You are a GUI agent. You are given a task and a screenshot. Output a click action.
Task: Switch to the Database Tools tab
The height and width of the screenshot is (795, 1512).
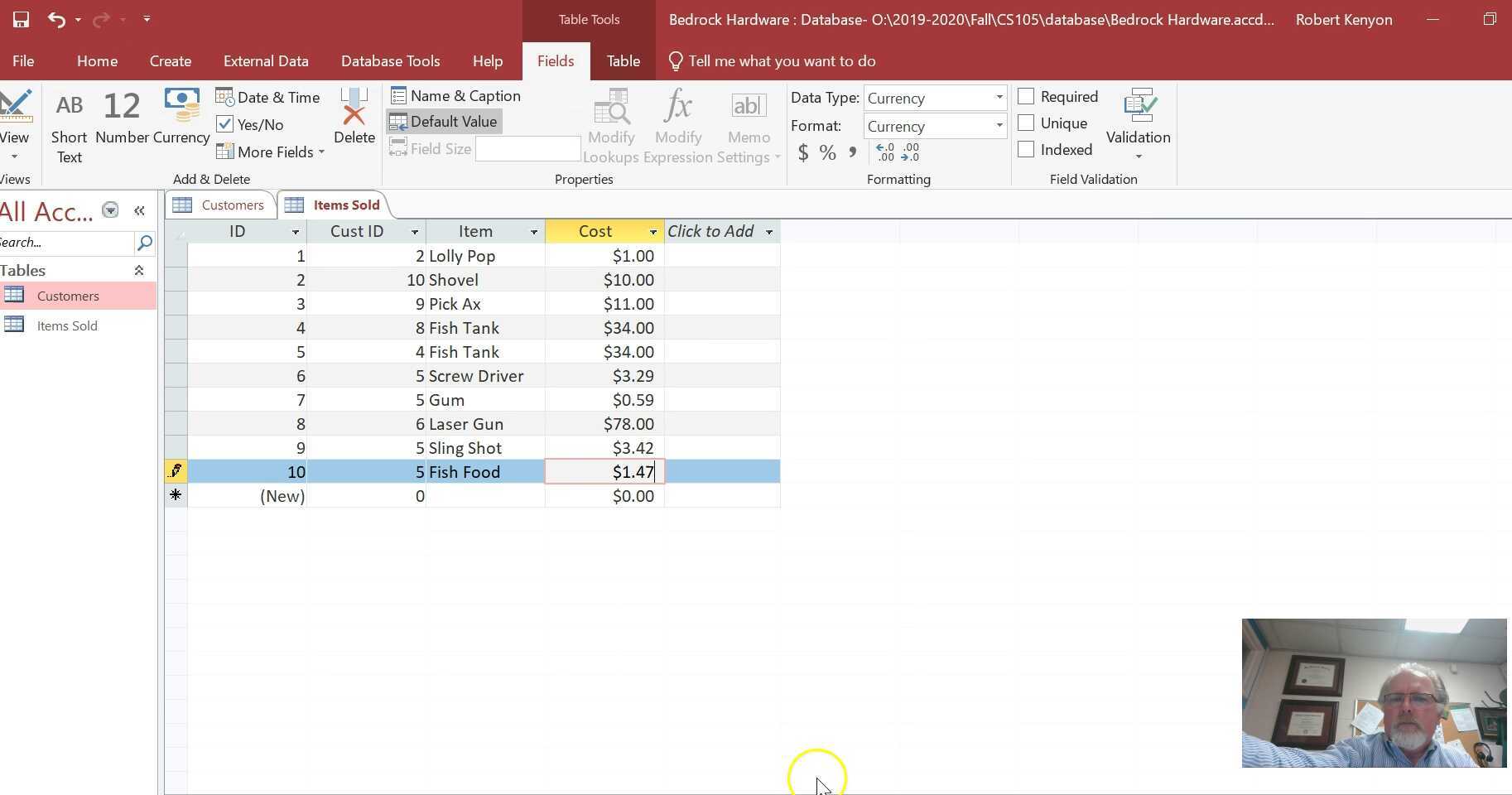(x=390, y=61)
